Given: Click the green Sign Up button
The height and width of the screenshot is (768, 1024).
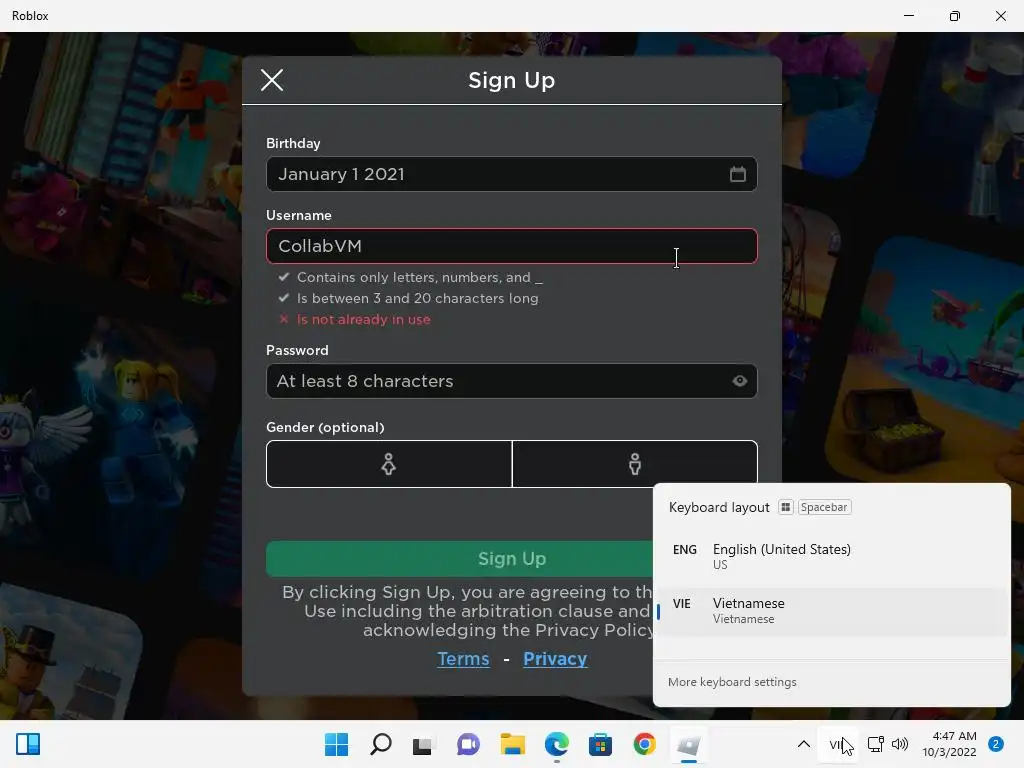Looking at the screenshot, I should 459,559.
